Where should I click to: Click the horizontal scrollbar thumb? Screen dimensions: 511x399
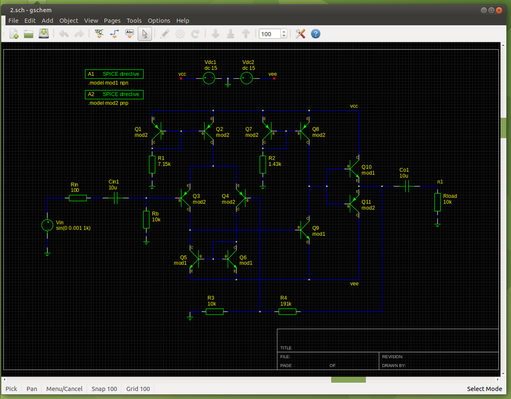pyautogui.click(x=348, y=380)
